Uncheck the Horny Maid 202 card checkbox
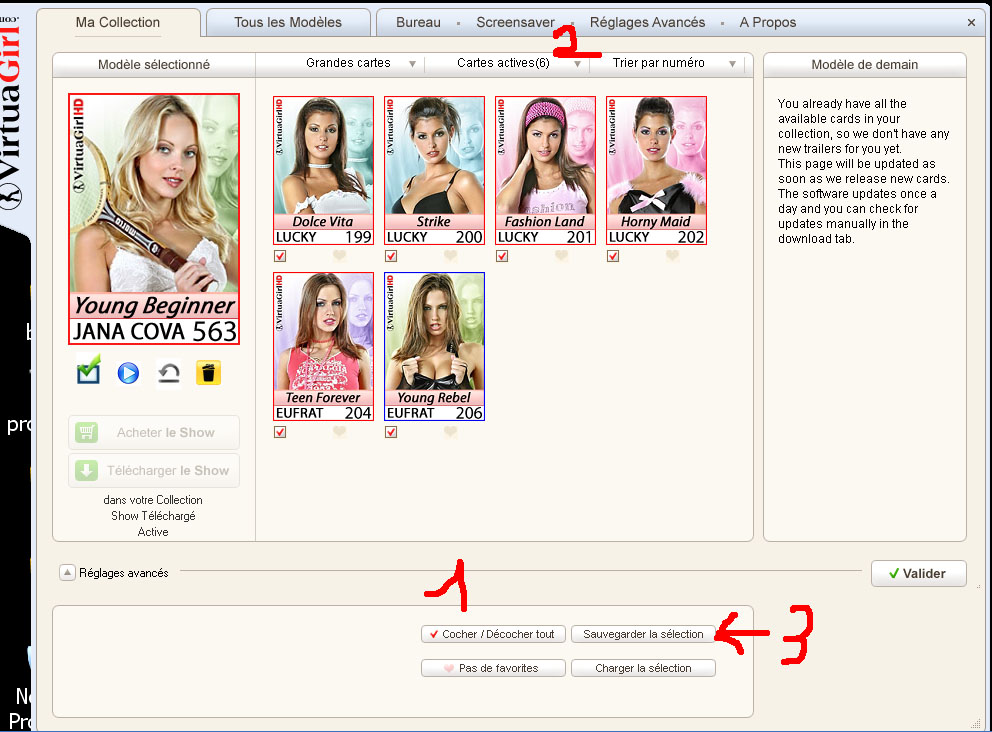Image resolution: width=992 pixels, height=732 pixels. coord(613,256)
